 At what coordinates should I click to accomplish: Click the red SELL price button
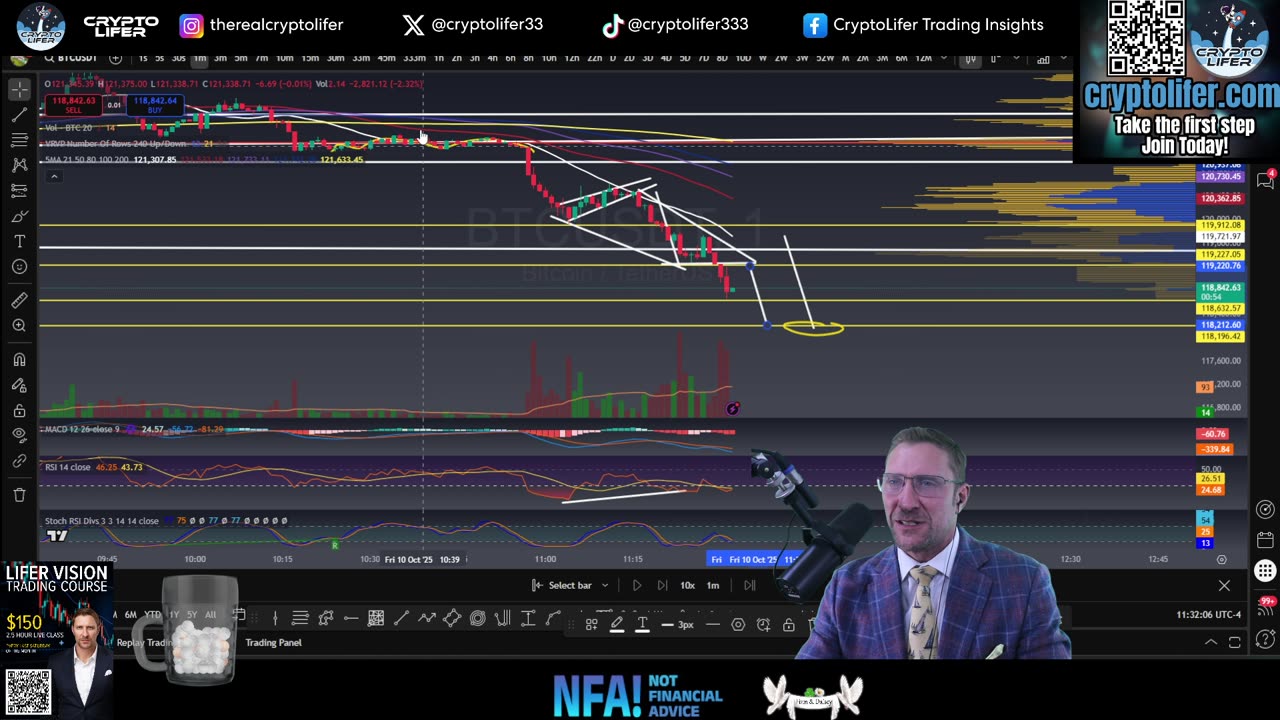coord(73,104)
